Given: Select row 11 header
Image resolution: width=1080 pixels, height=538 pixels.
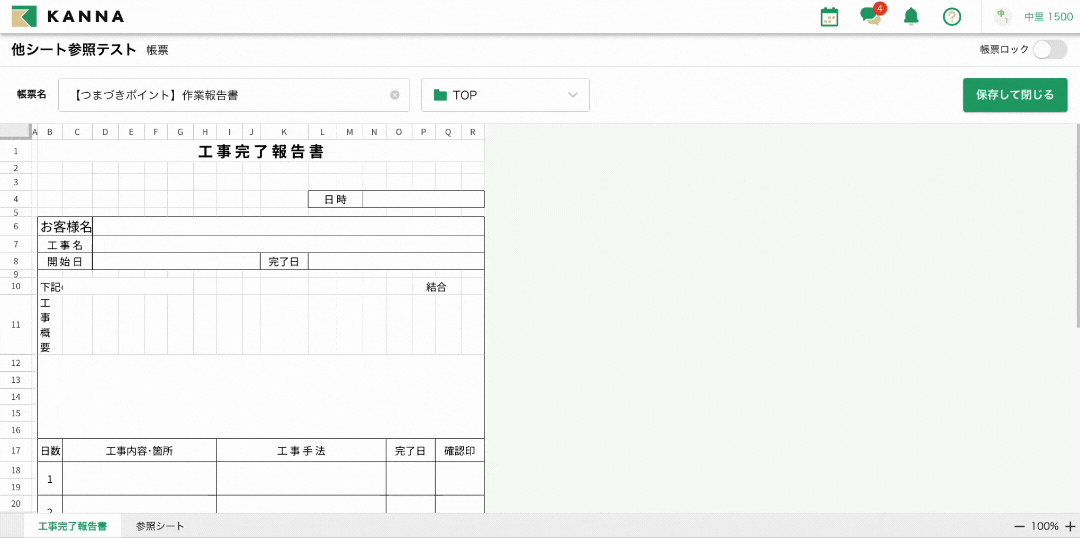Looking at the screenshot, I should (x=16, y=325).
